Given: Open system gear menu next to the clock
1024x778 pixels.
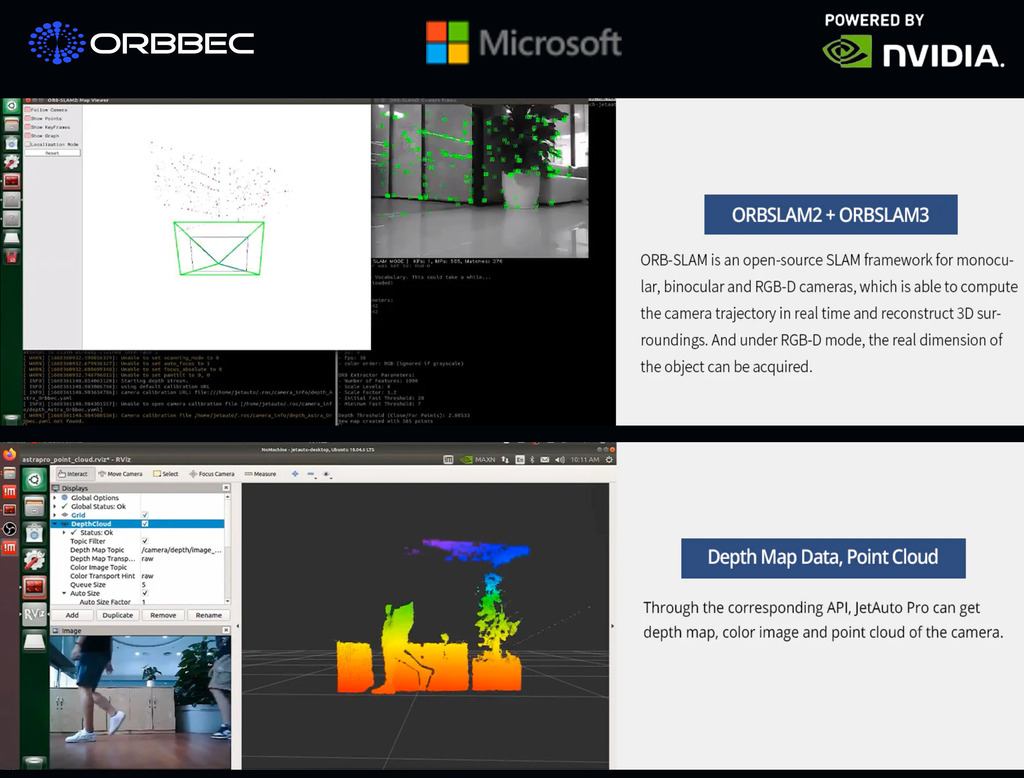Looking at the screenshot, I should [609, 459].
